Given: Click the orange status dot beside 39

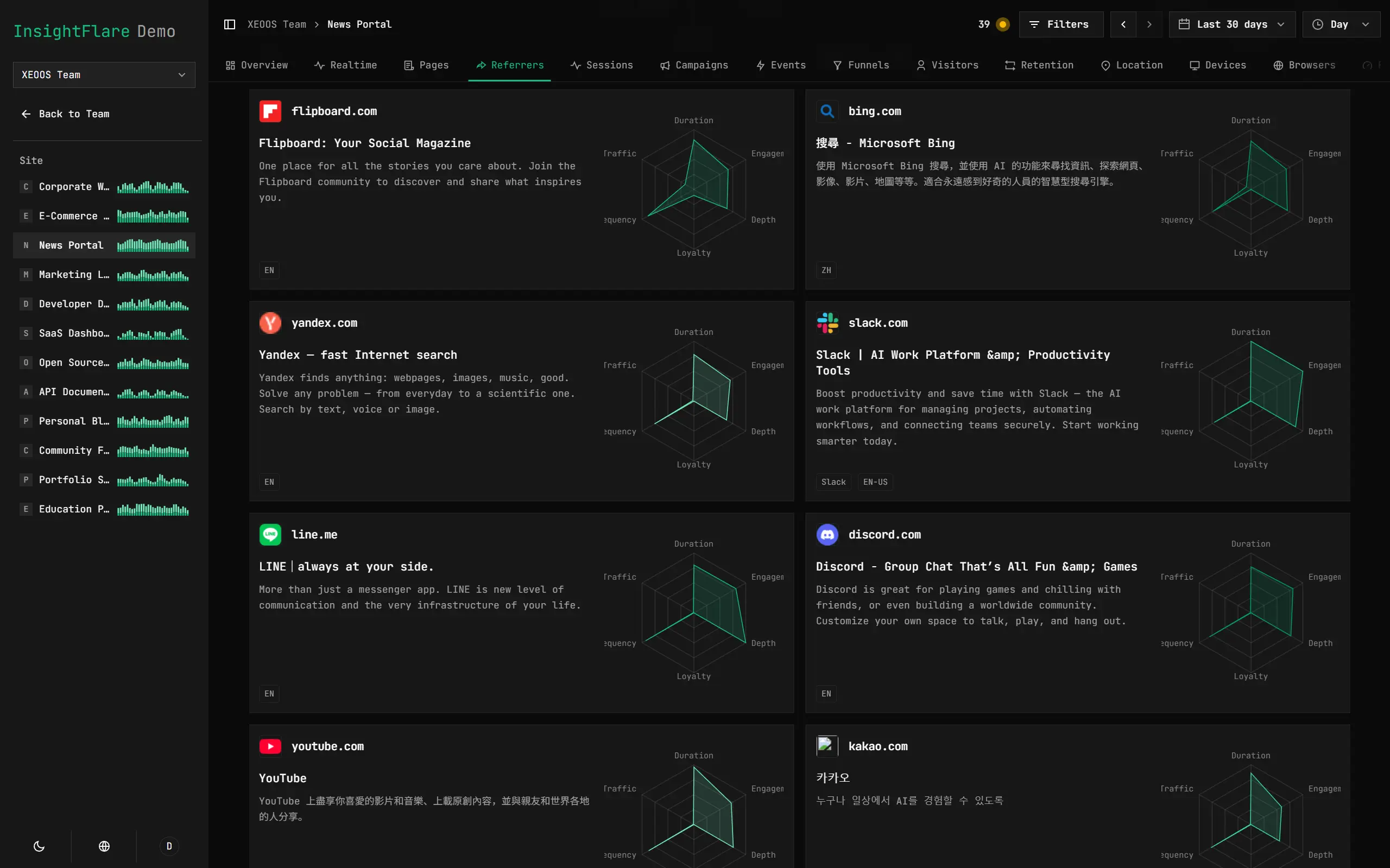Looking at the screenshot, I should tap(1002, 24).
